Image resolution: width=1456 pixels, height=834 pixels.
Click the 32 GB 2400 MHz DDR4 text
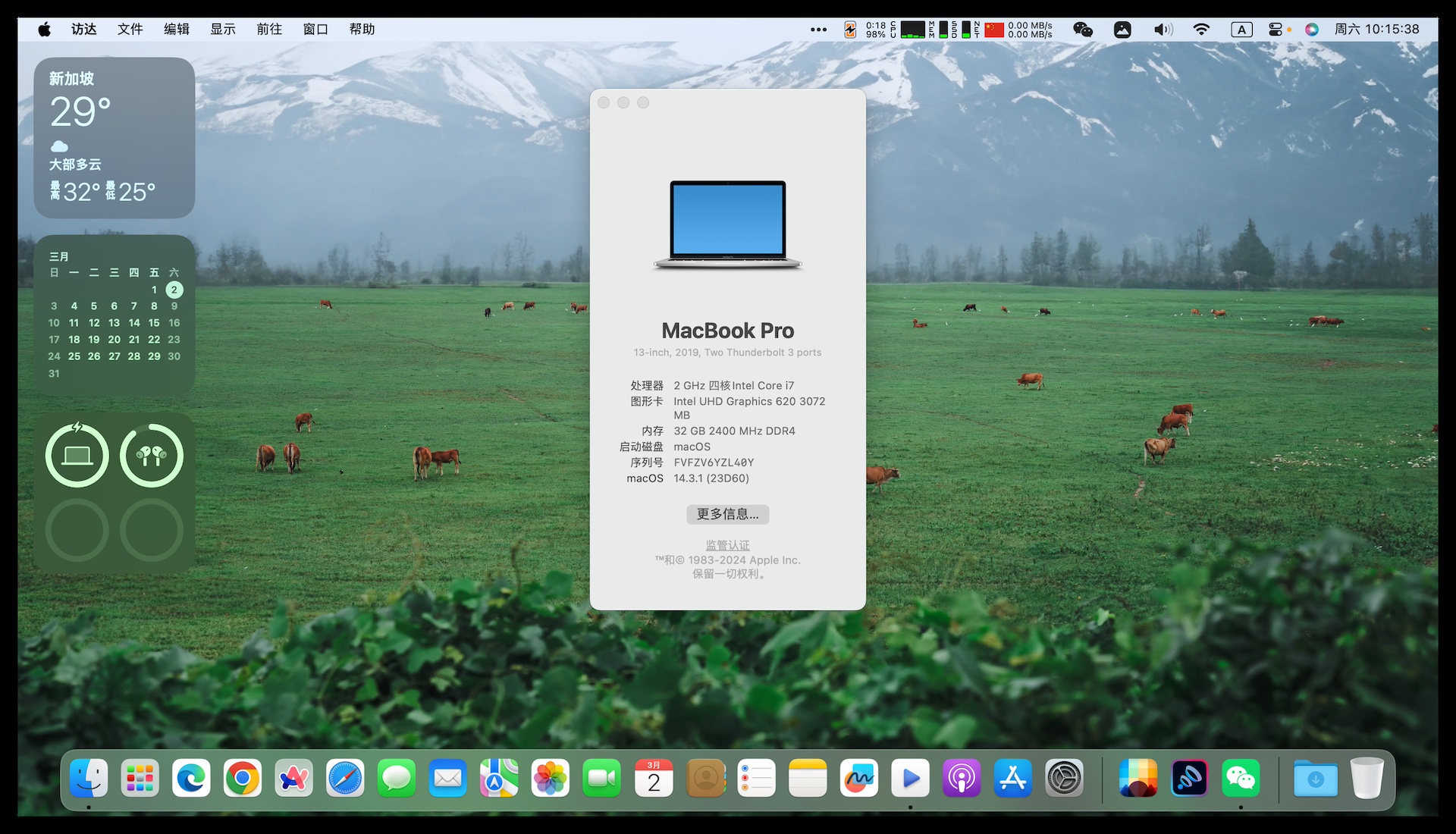[734, 431]
